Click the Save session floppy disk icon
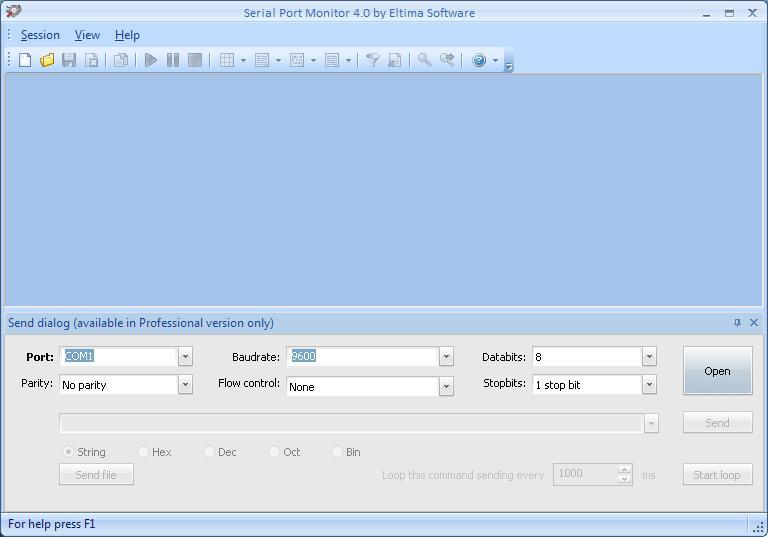This screenshot has height=537, width=768. pyautogui.click(x=69, y=60)
